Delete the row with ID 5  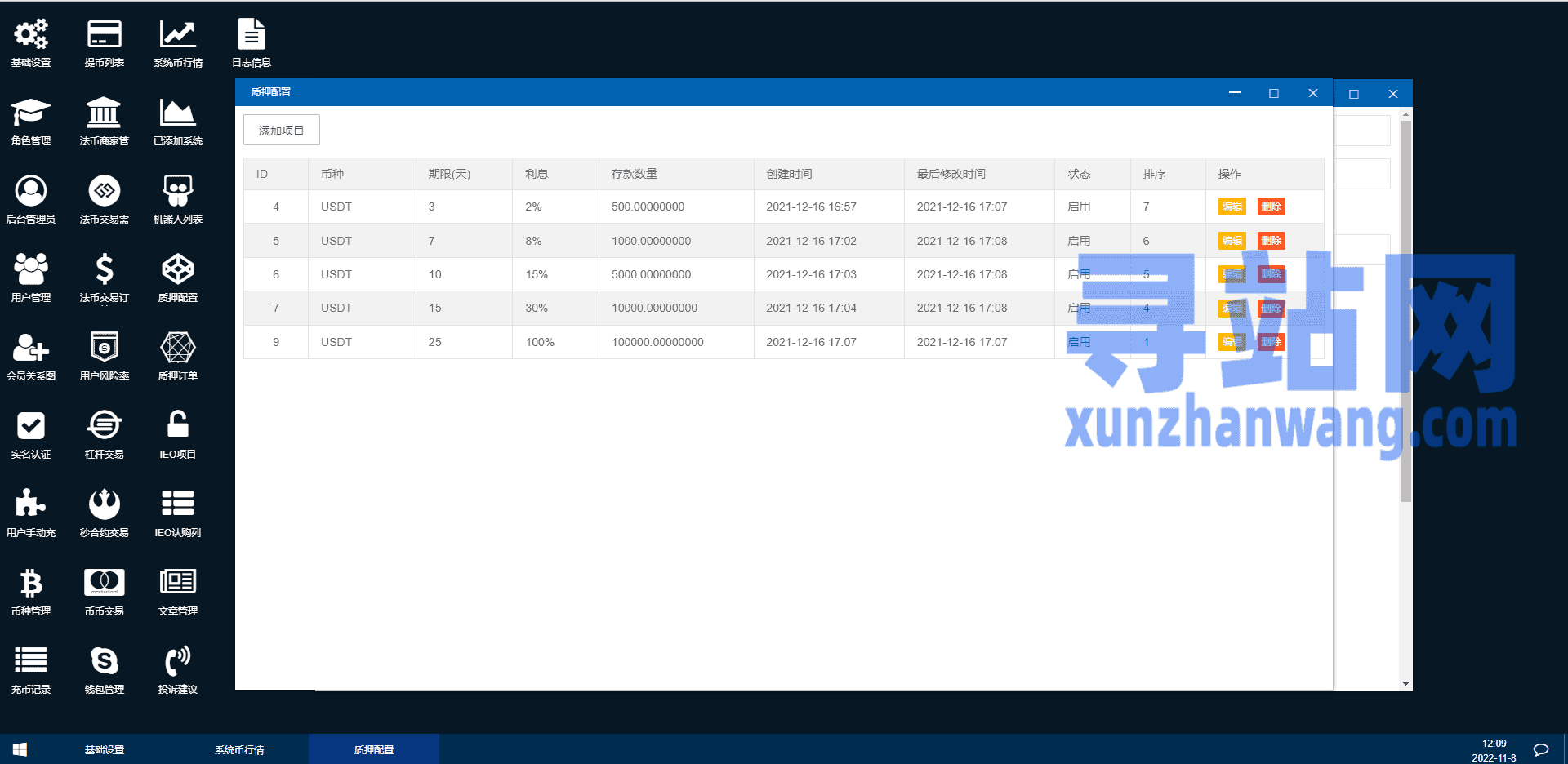coord(1271,241)
